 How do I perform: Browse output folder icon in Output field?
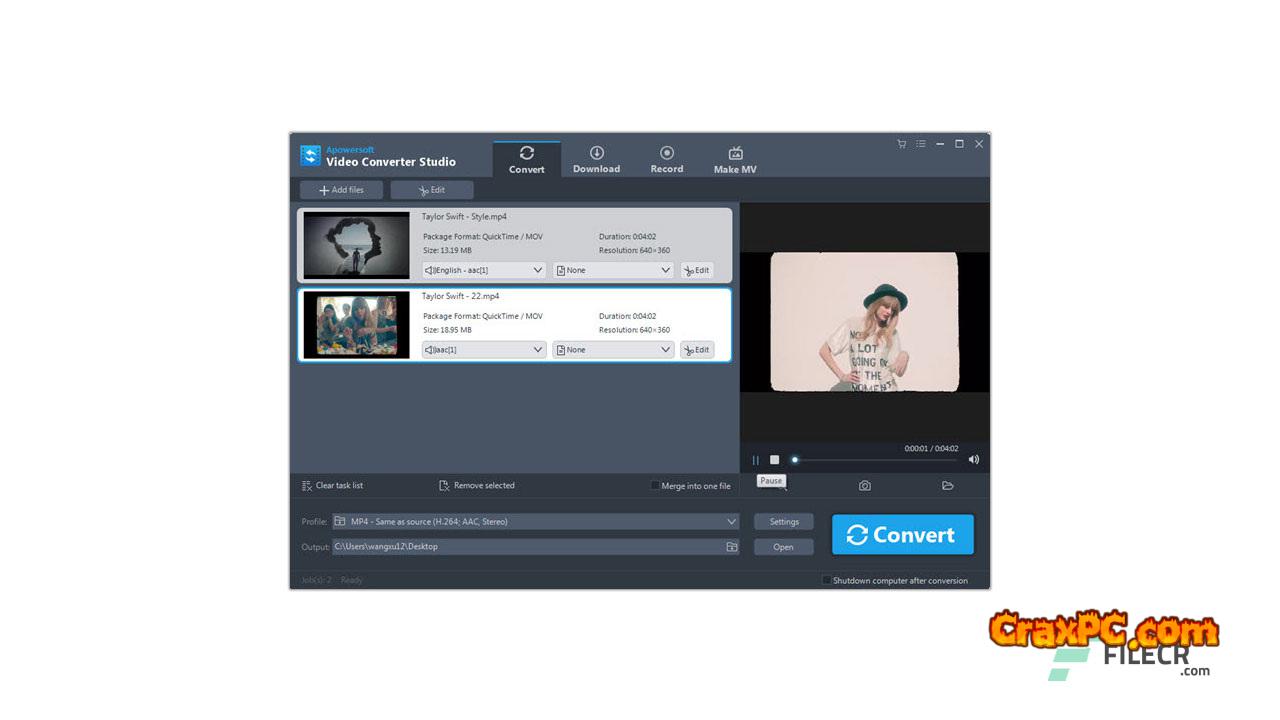[x=731, y=547]
